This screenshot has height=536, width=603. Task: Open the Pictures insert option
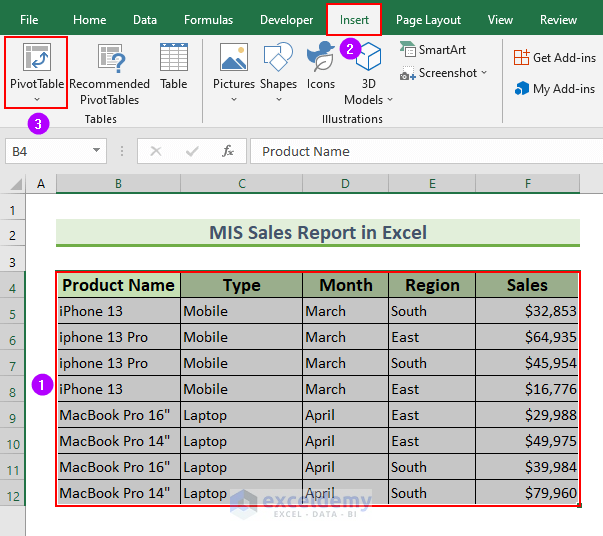tap(234, 67)
